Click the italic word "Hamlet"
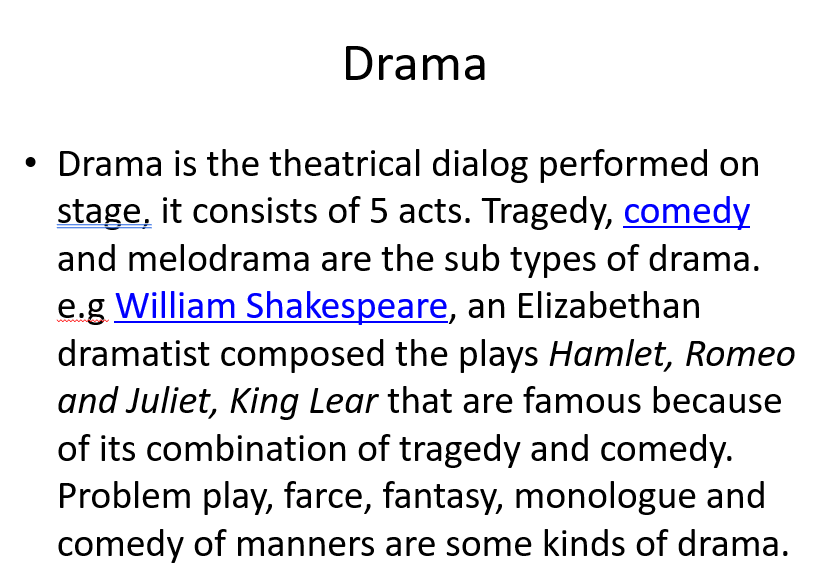 pyautogui.click(x=603, y=354)
